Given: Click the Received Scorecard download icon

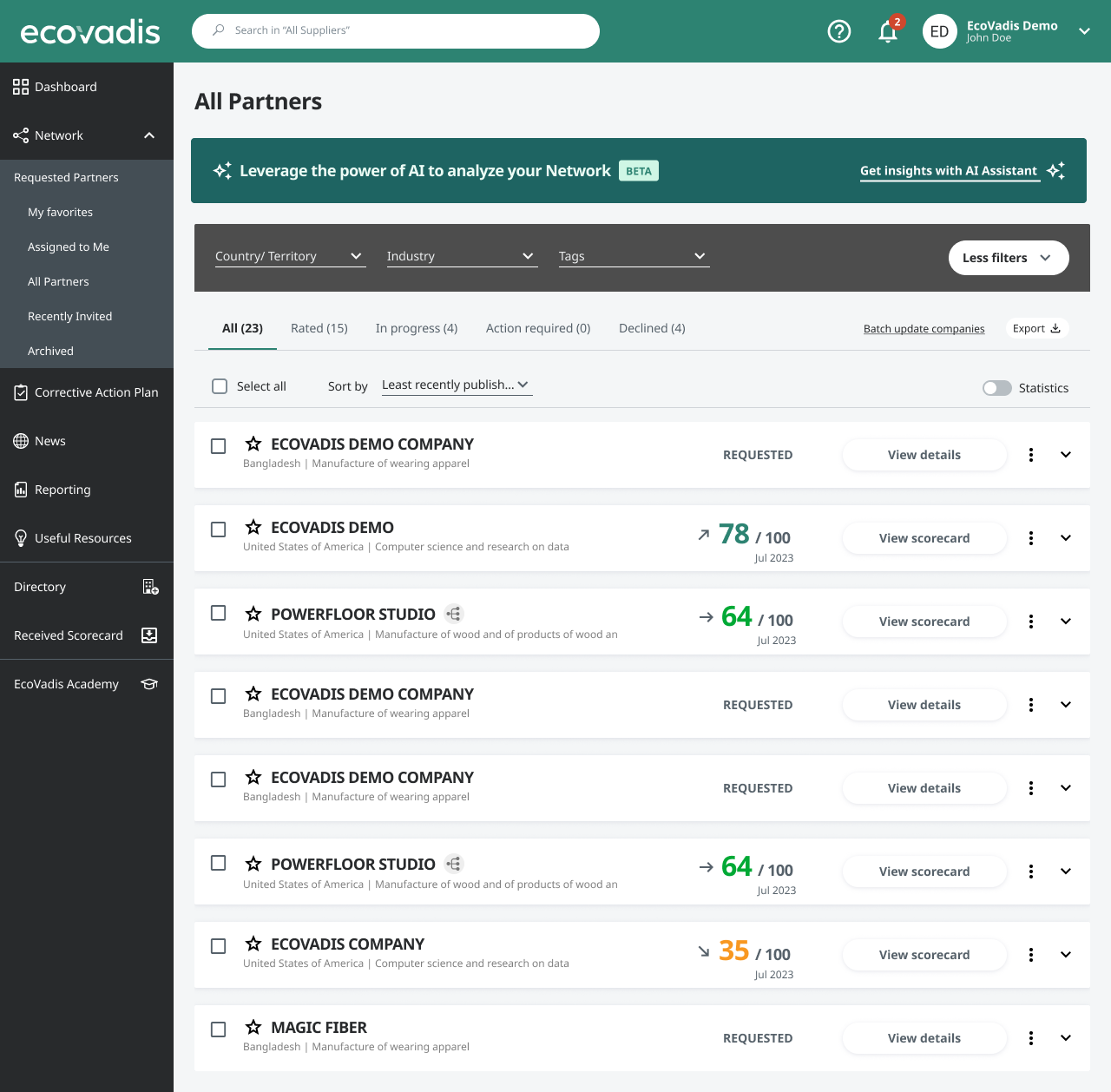Looking at the screenshot, I should coord(149,635).
